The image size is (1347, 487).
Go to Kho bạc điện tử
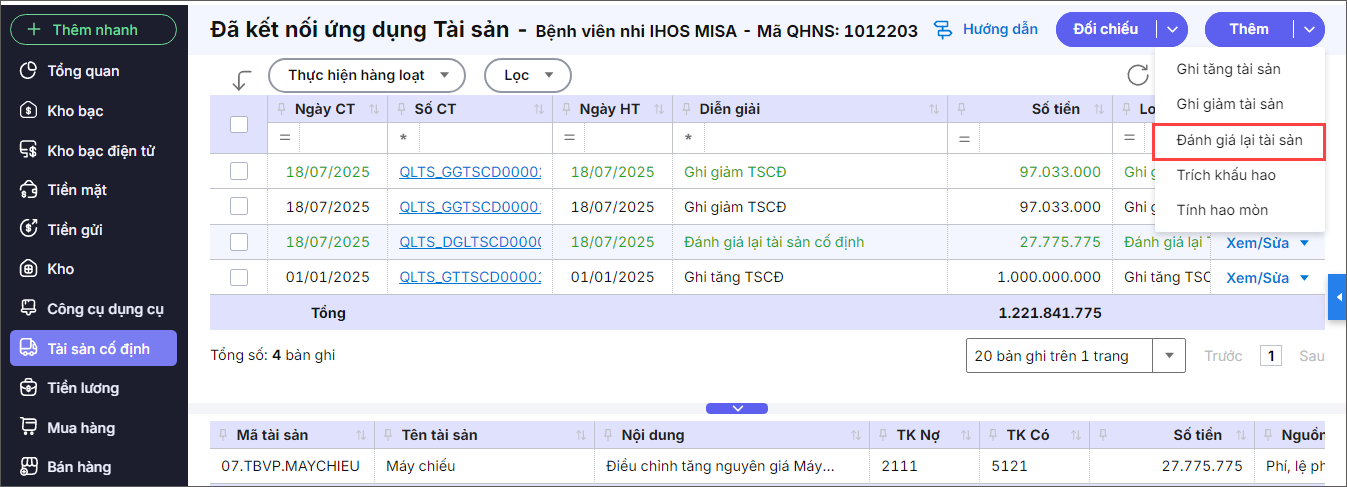[101, 151]
